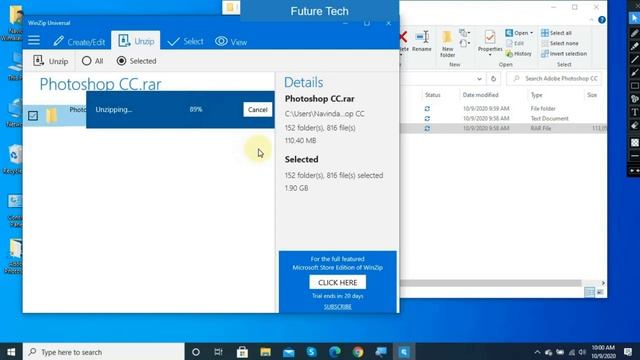Click Invert selection in Explorer
This screenshot has height=360, width=640.
tap(564, 53)
